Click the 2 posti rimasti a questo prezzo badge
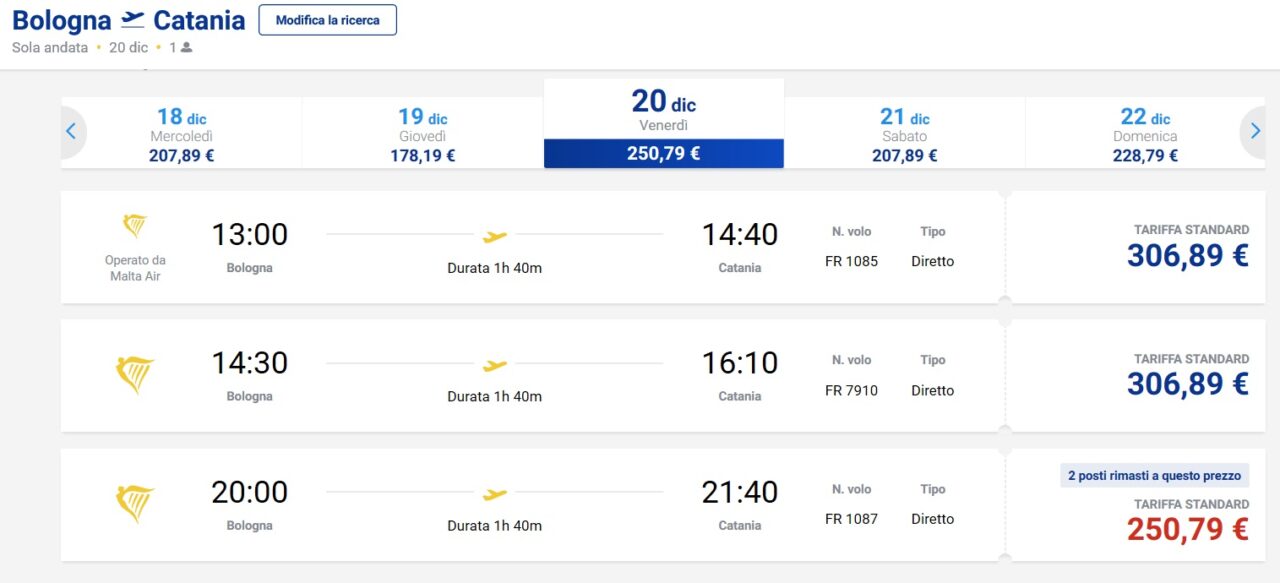The height and width of the screenshot is (583, 1280). click(x=1154, y=476)
